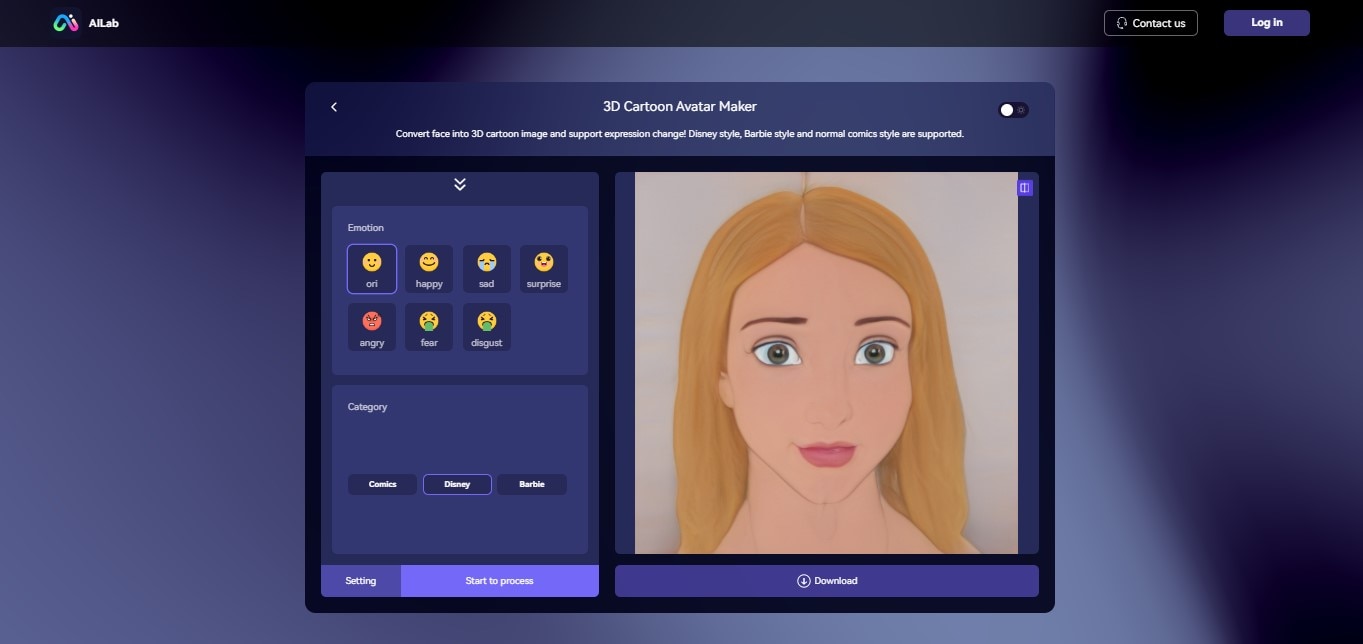Toggle the before/after compare icon
1363x644 pixels.
coord(1025,188)
